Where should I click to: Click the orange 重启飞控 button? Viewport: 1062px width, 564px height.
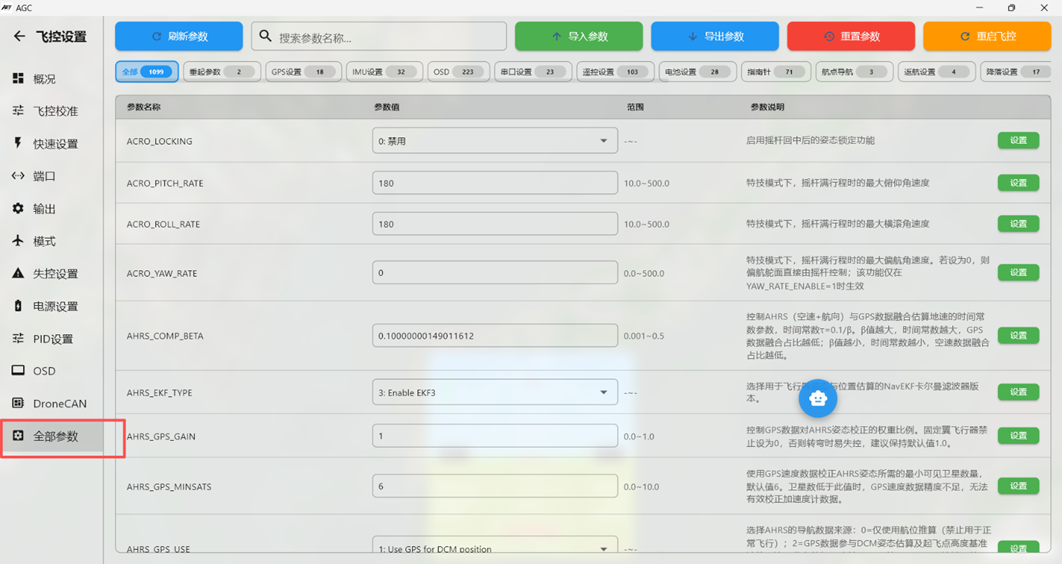[986, 37]
